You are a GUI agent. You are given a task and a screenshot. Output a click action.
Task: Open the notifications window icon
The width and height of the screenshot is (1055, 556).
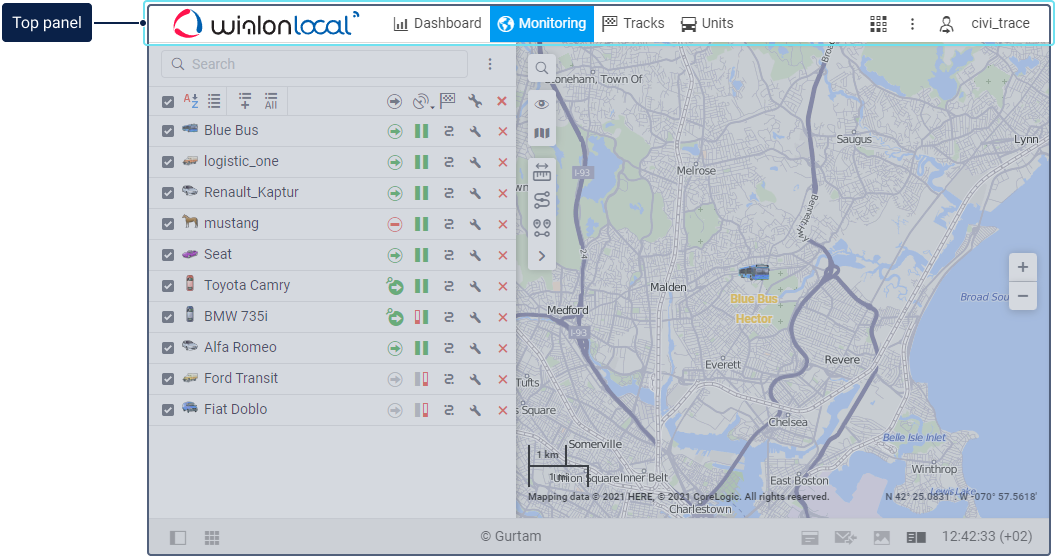810,537
